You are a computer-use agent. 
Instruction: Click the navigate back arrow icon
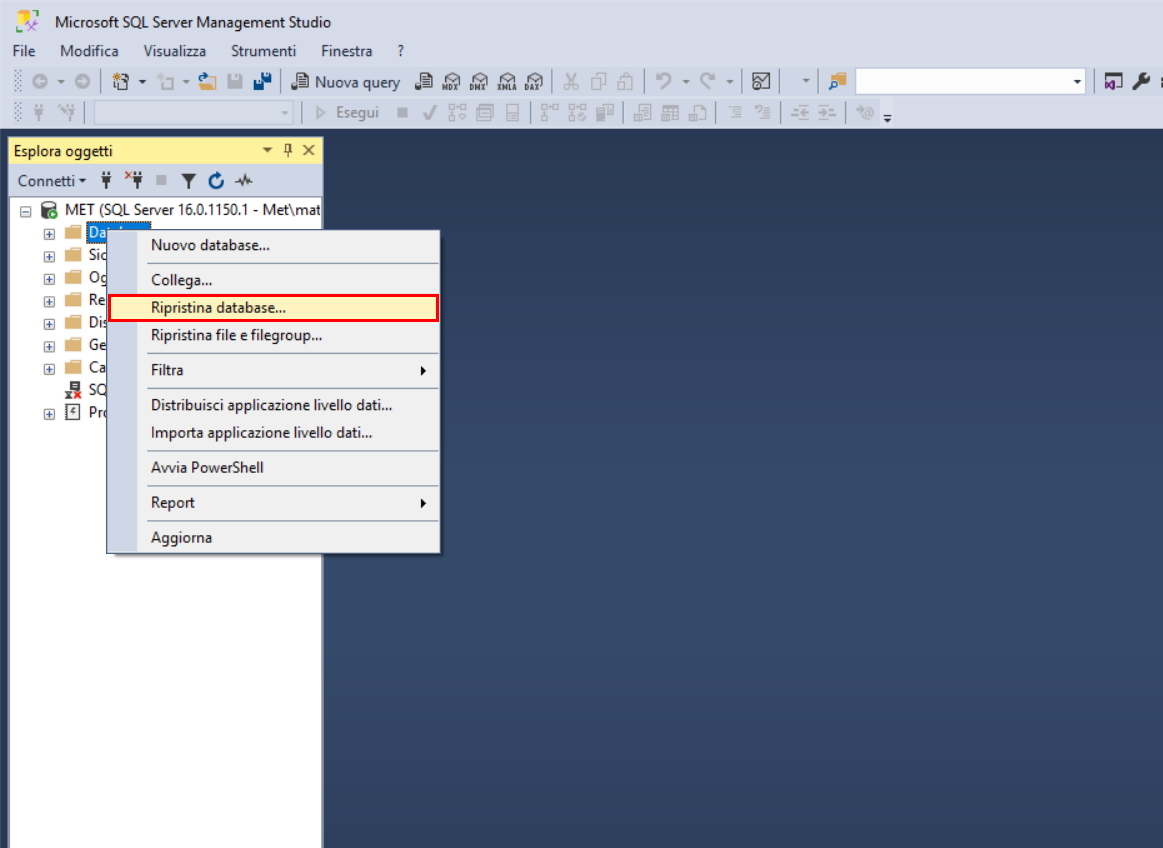(x=40, y=82)
